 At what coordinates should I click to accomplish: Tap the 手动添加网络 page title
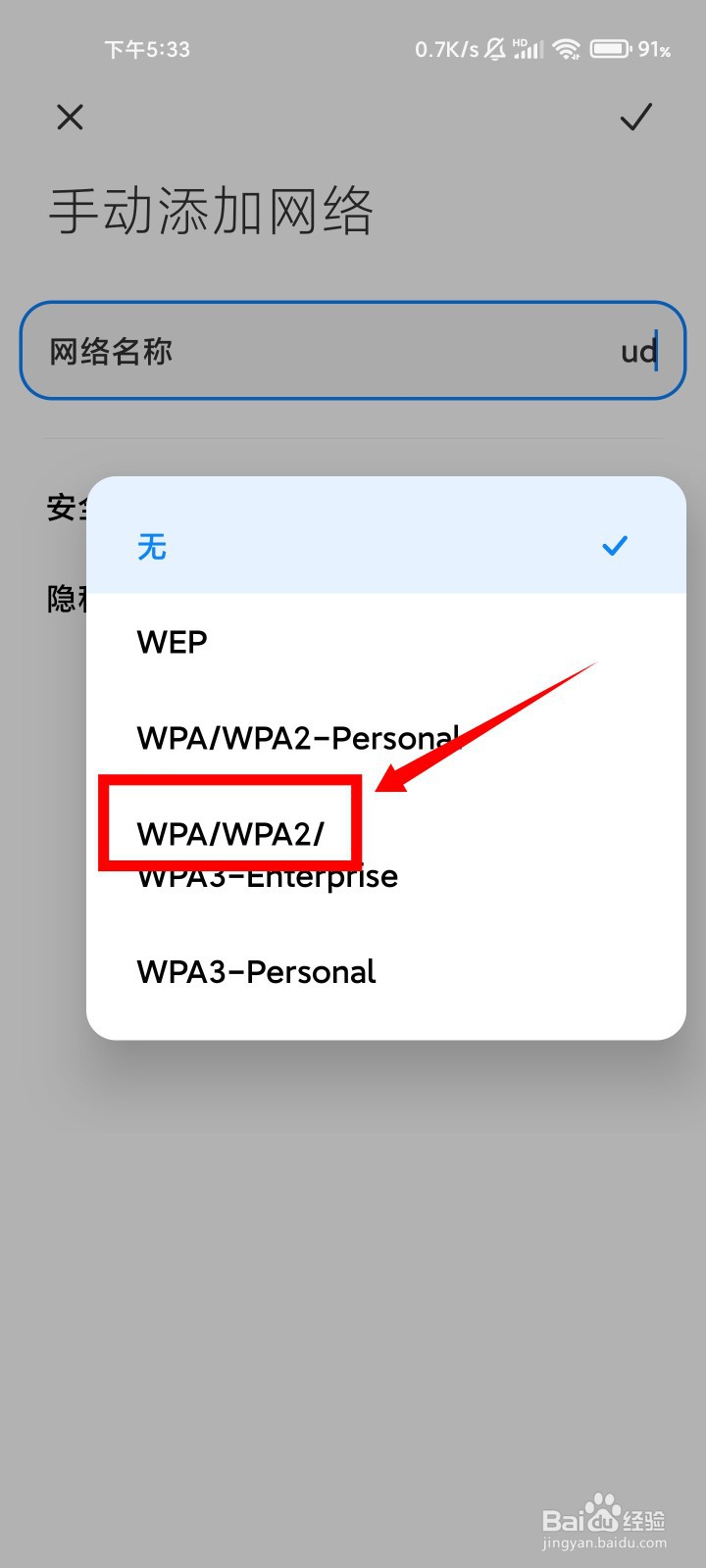pyautogui.click(x=212, y=211)
